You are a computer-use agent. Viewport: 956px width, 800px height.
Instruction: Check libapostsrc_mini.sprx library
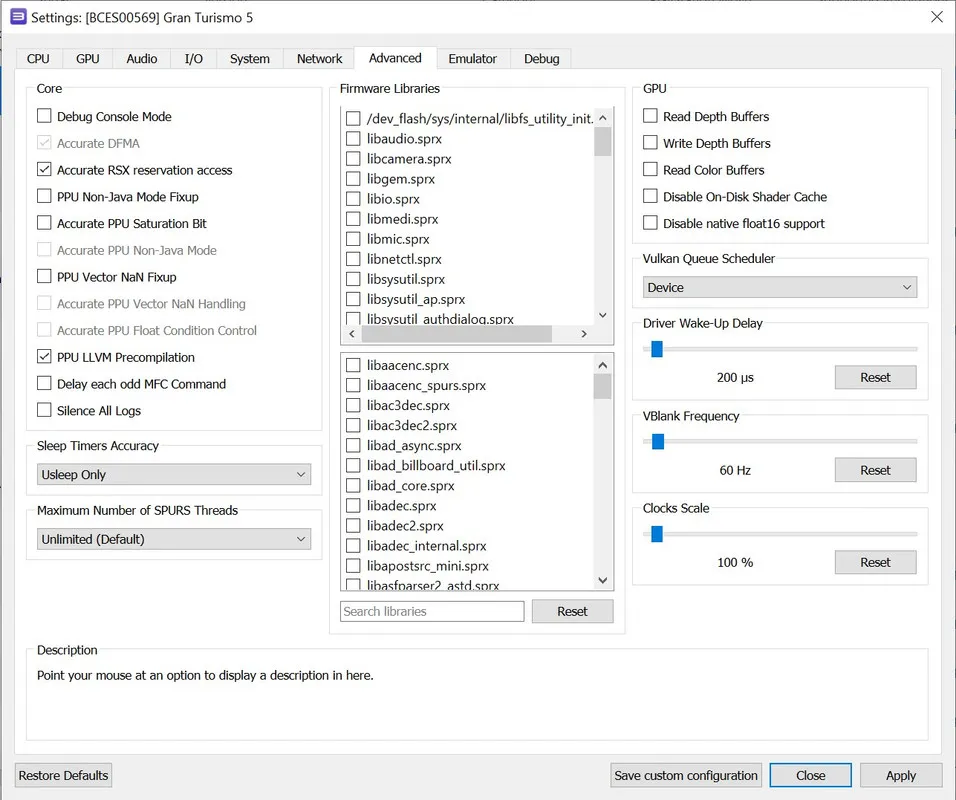[353, 566]
